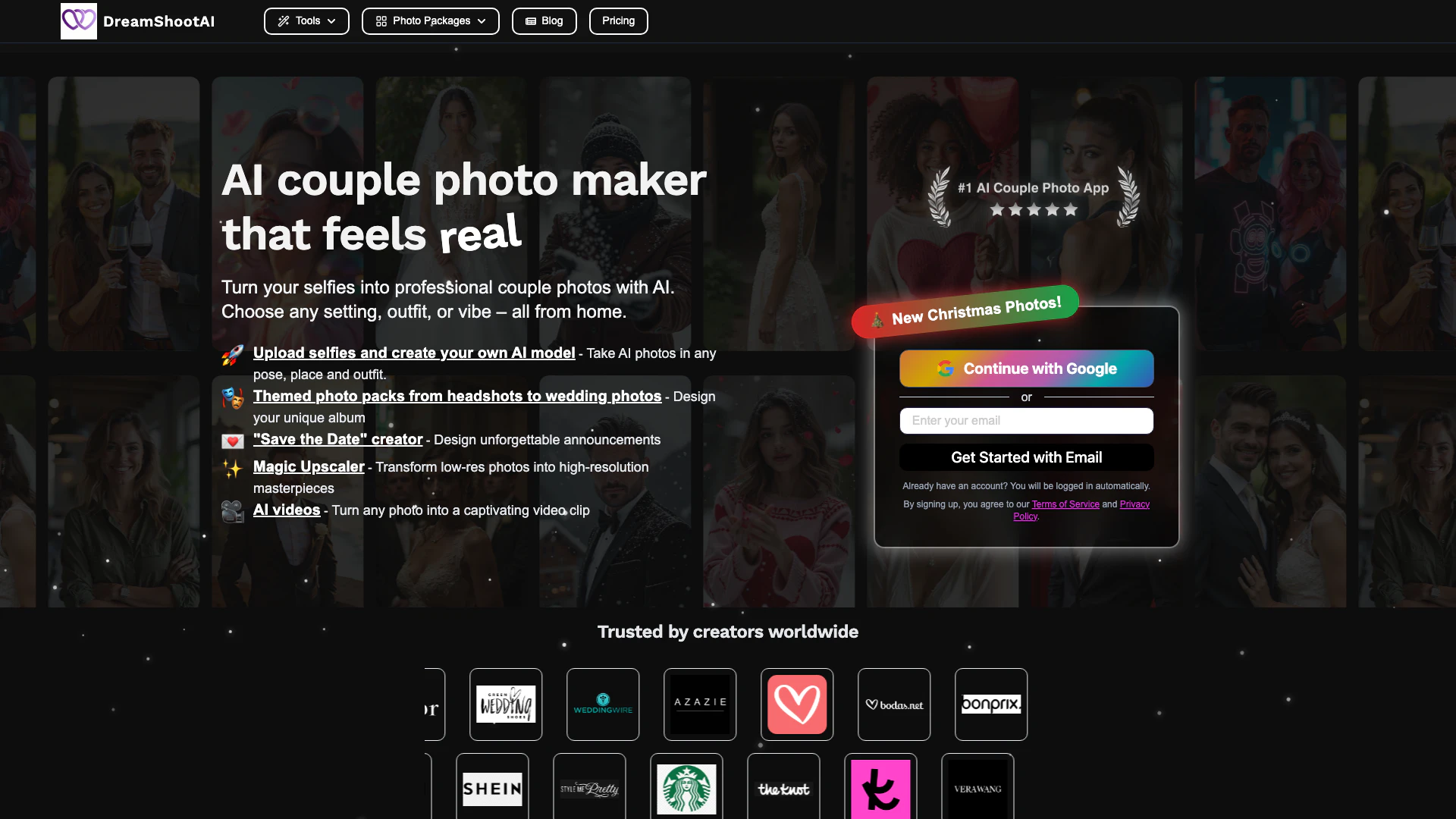This screenshot has width=1456, height=819.
Task: Click the SHEIN brand logo tile
Action: pyautogui.click(x=492, y=789)
